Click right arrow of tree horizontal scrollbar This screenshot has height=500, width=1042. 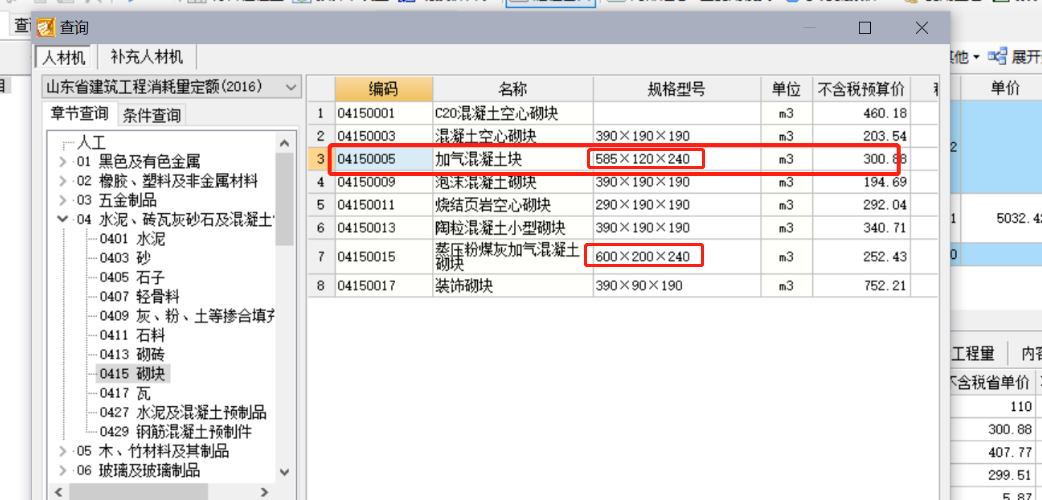pyautogui.click(x=265, y=492)
